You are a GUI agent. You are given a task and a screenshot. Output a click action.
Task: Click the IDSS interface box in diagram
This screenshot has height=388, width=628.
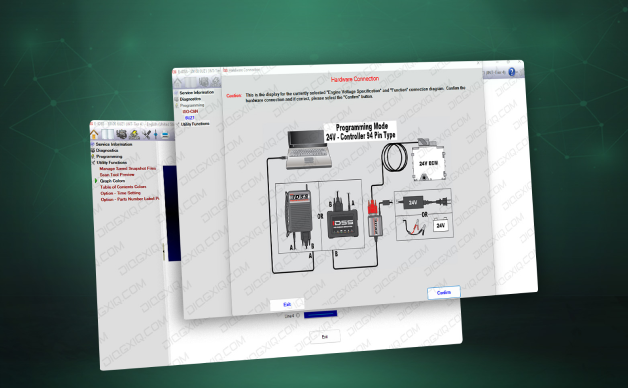[343, 226]
